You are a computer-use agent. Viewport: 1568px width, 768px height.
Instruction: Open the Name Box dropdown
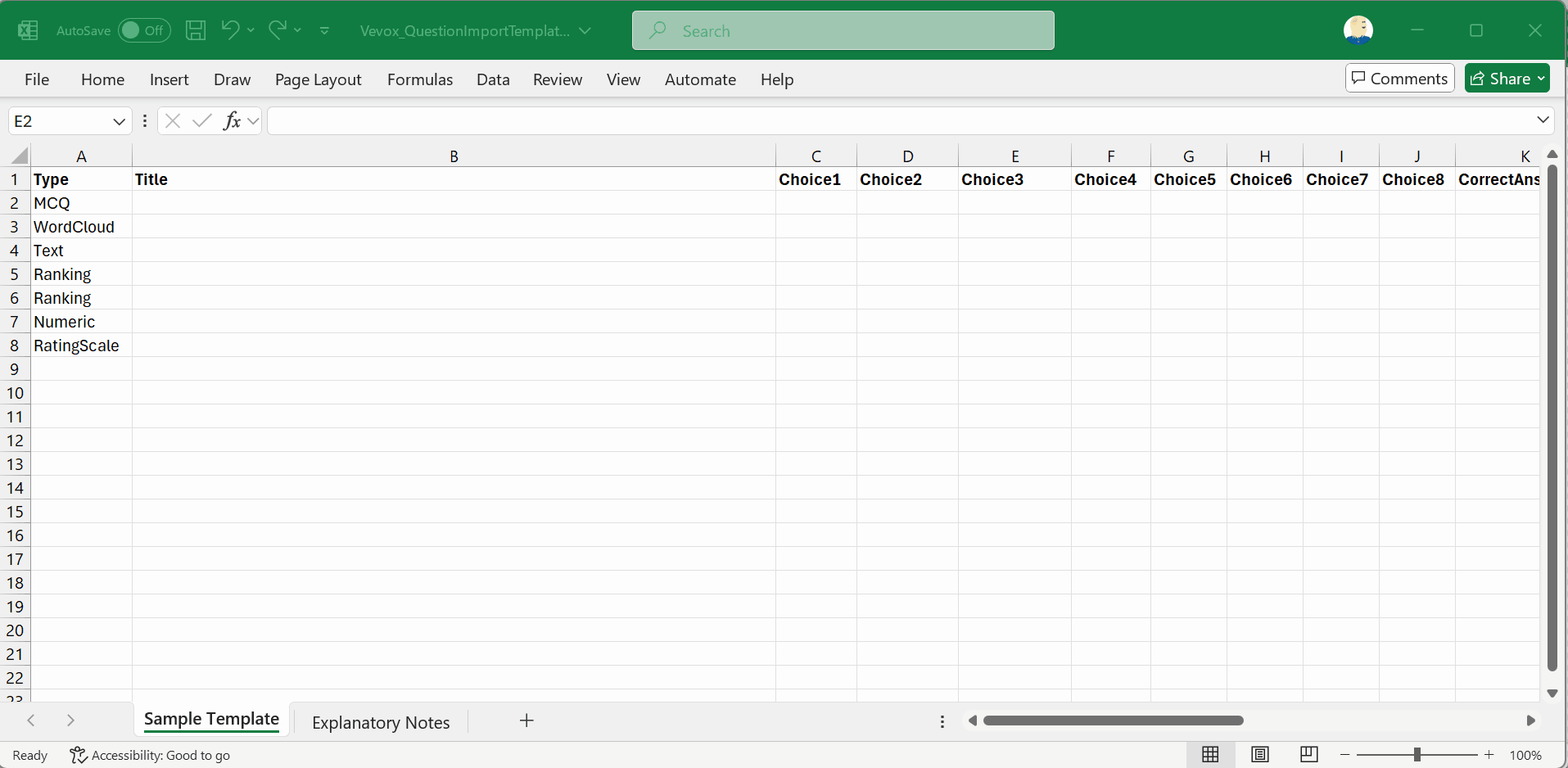click(119, 120)
